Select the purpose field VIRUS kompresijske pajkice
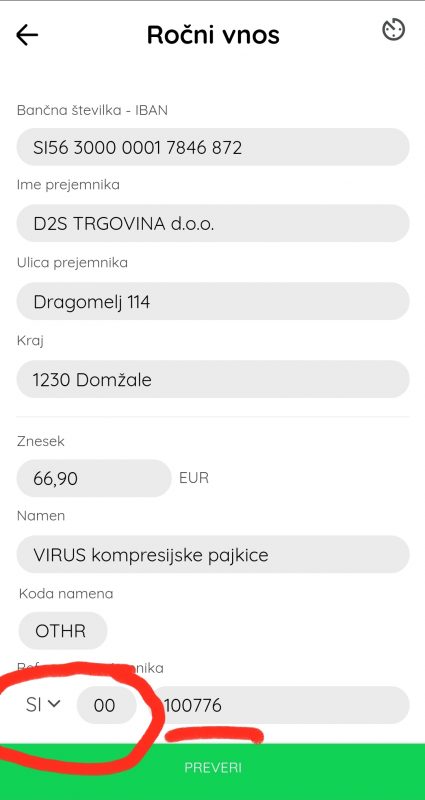The width and height of the screenshot is (425, 800). point(213,554)
